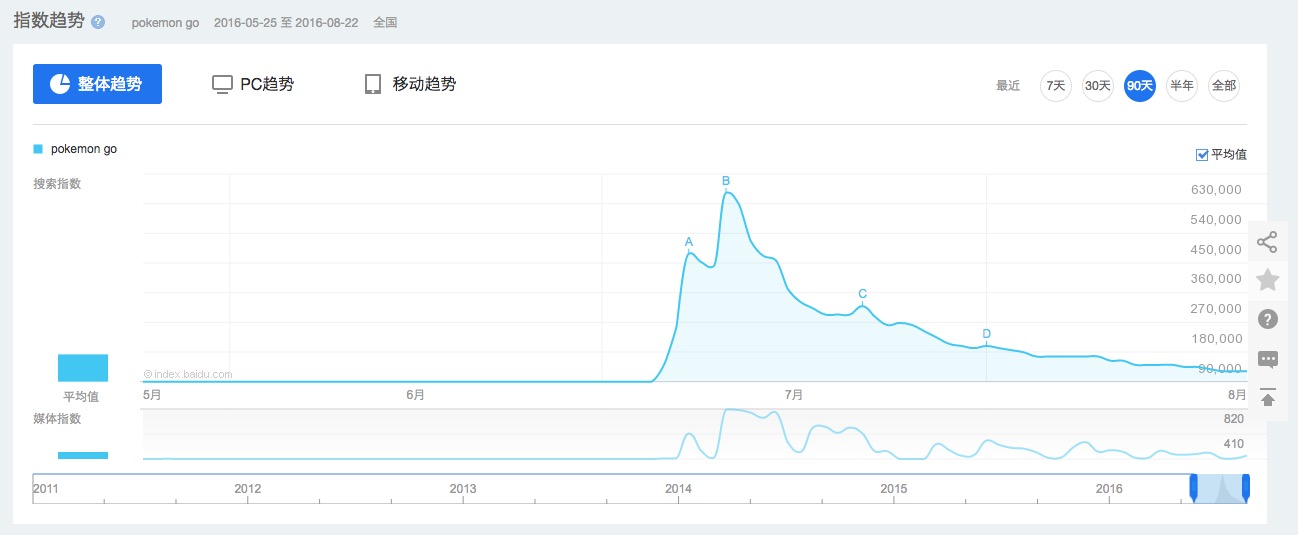1298x535 pixels.
Task: Click 2014 on the bottom timeline
Action: [x=678, y=489]
